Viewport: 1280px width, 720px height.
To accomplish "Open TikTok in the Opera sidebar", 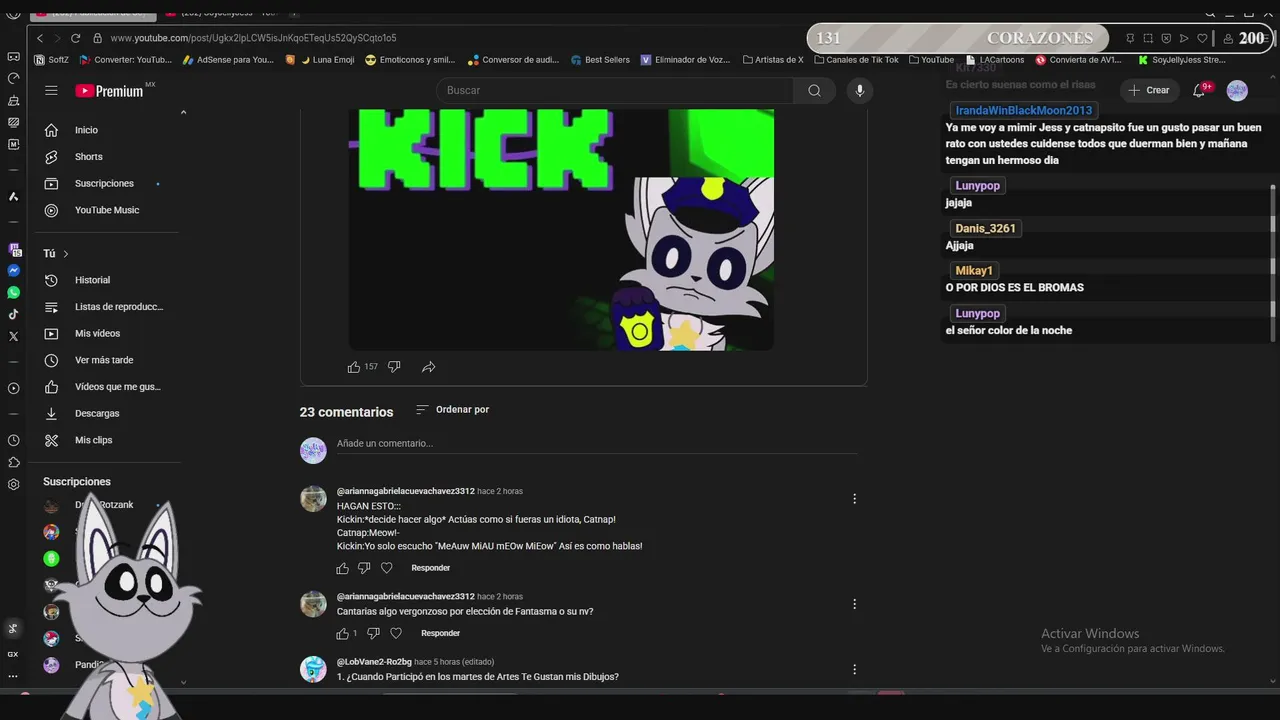I will 13,315.
